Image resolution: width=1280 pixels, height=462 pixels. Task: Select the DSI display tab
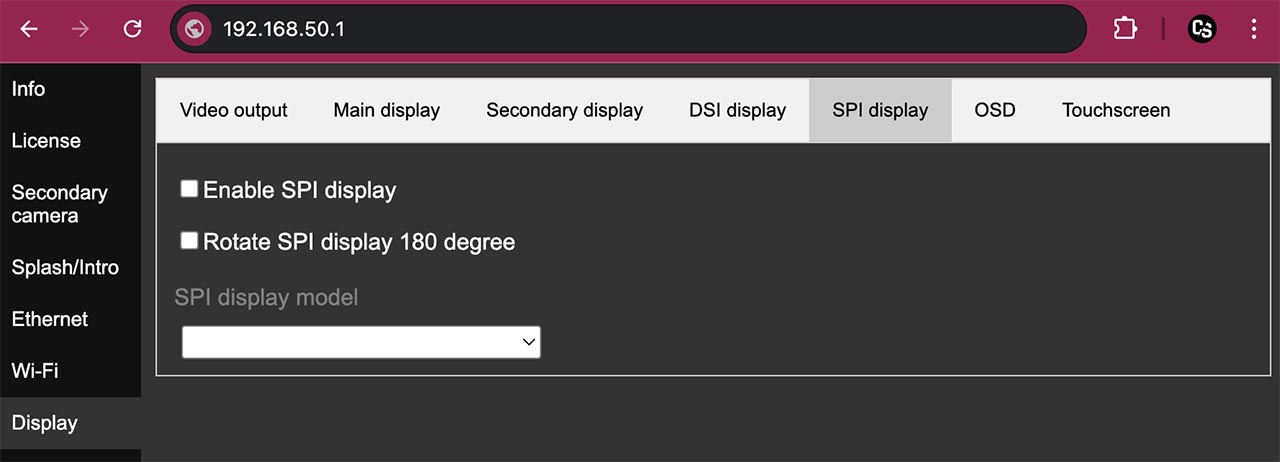[738, 110]
